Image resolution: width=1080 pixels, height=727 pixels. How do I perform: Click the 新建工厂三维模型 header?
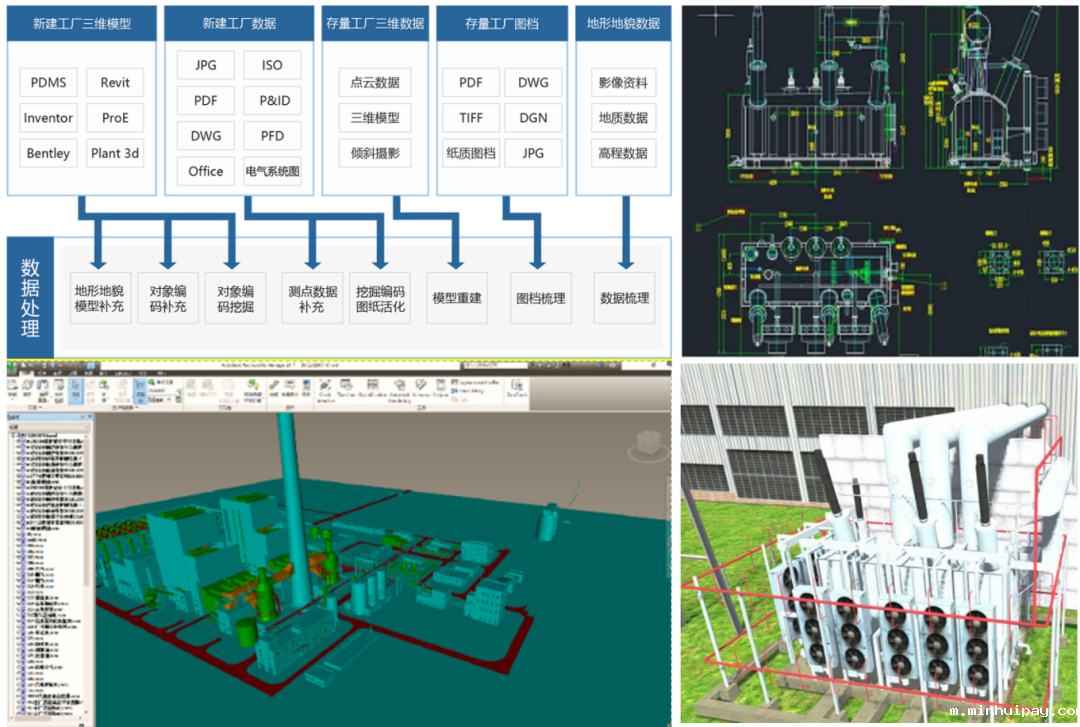pyautogui.click(x=81, y=23)
